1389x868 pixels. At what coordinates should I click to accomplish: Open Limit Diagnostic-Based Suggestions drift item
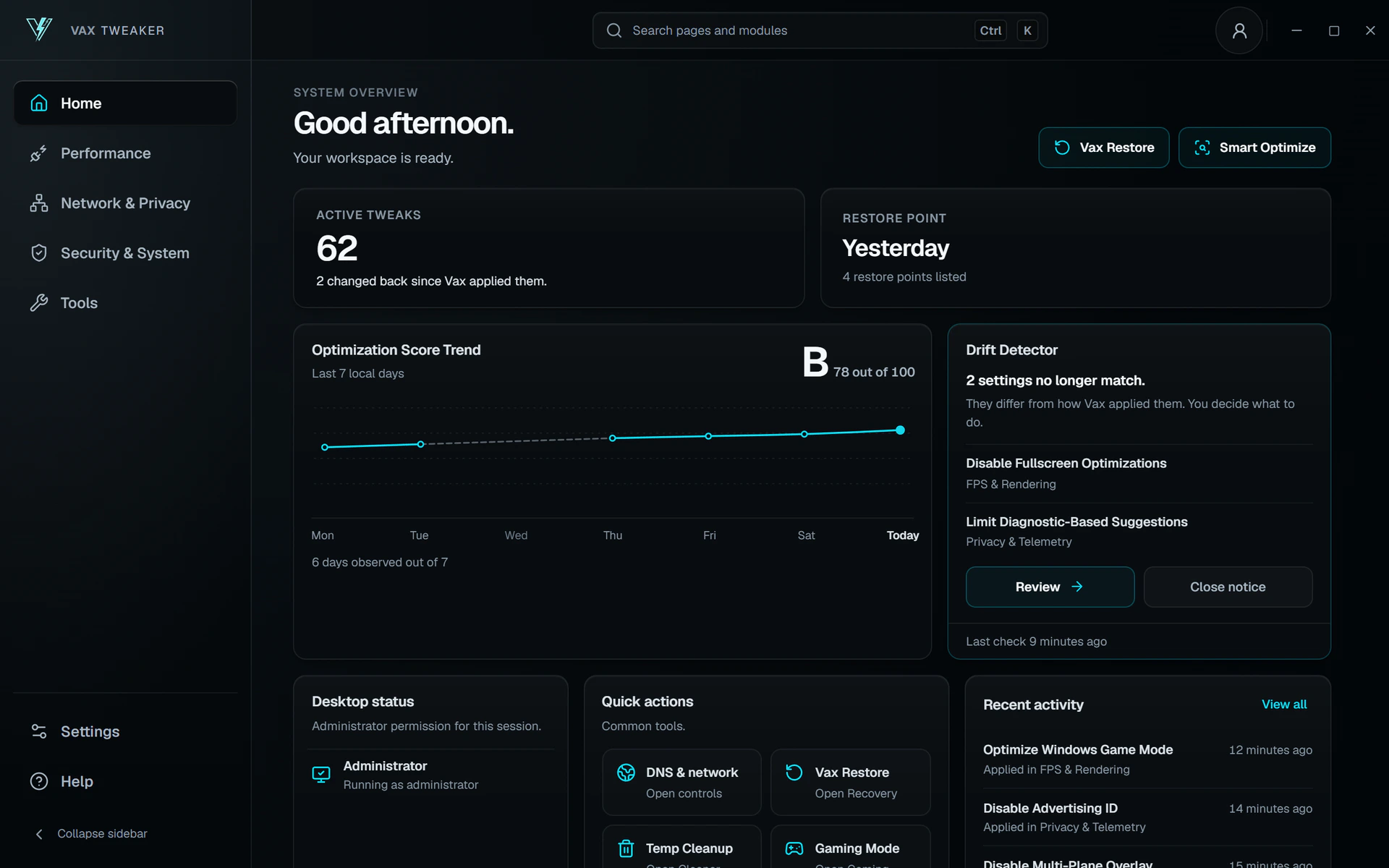click(1139, 532)
